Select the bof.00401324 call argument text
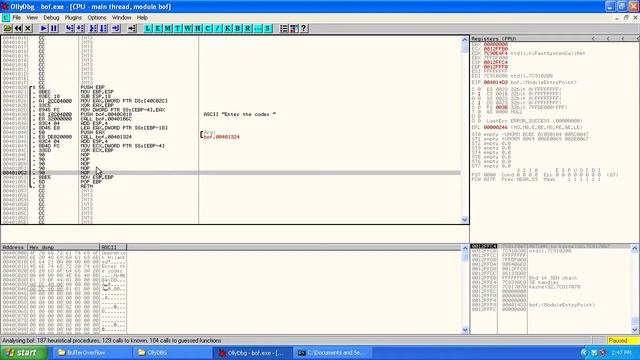Viewport: 640px width, 360px height. 222,137
